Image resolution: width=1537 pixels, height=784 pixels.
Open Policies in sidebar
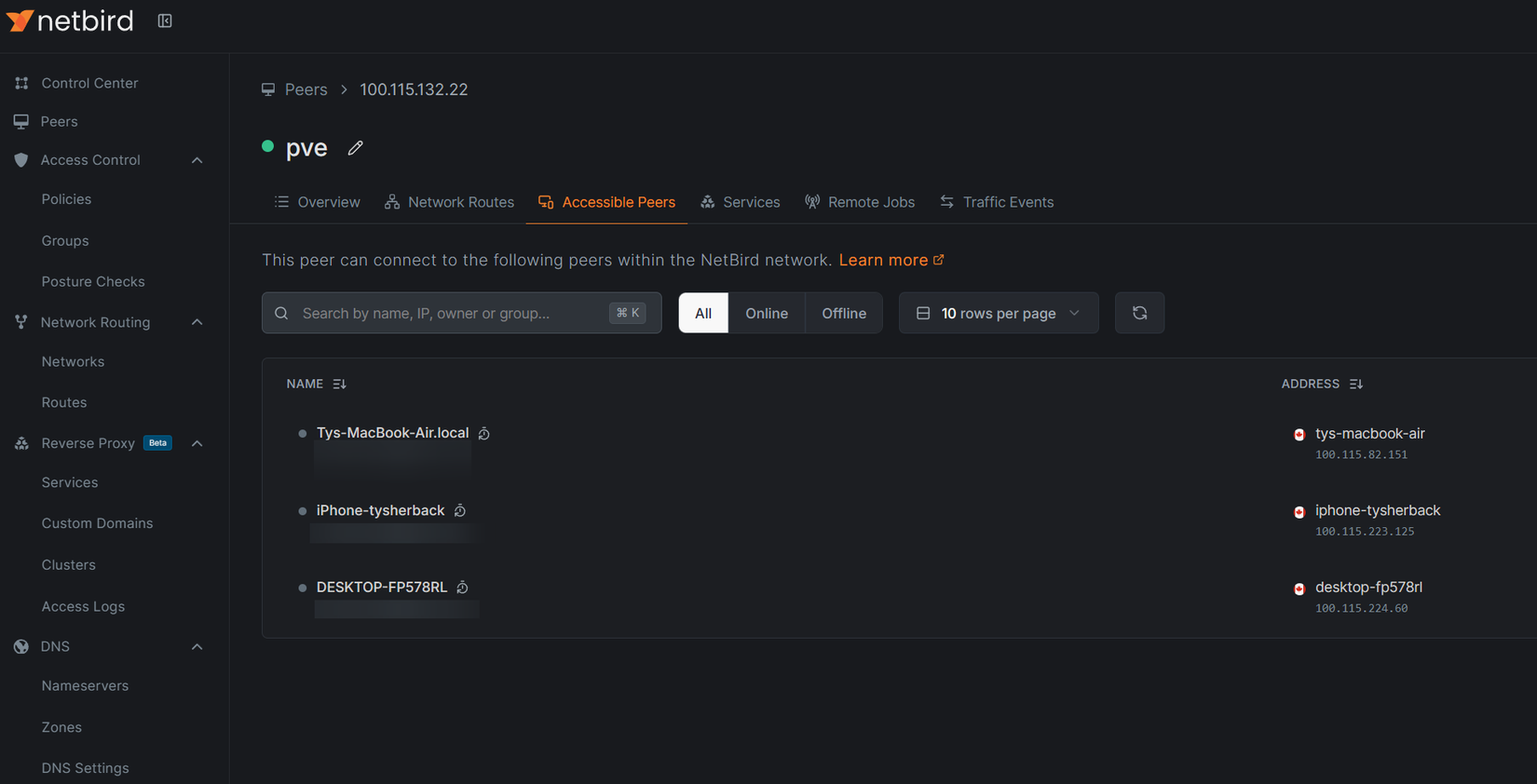tap(66, 199)
